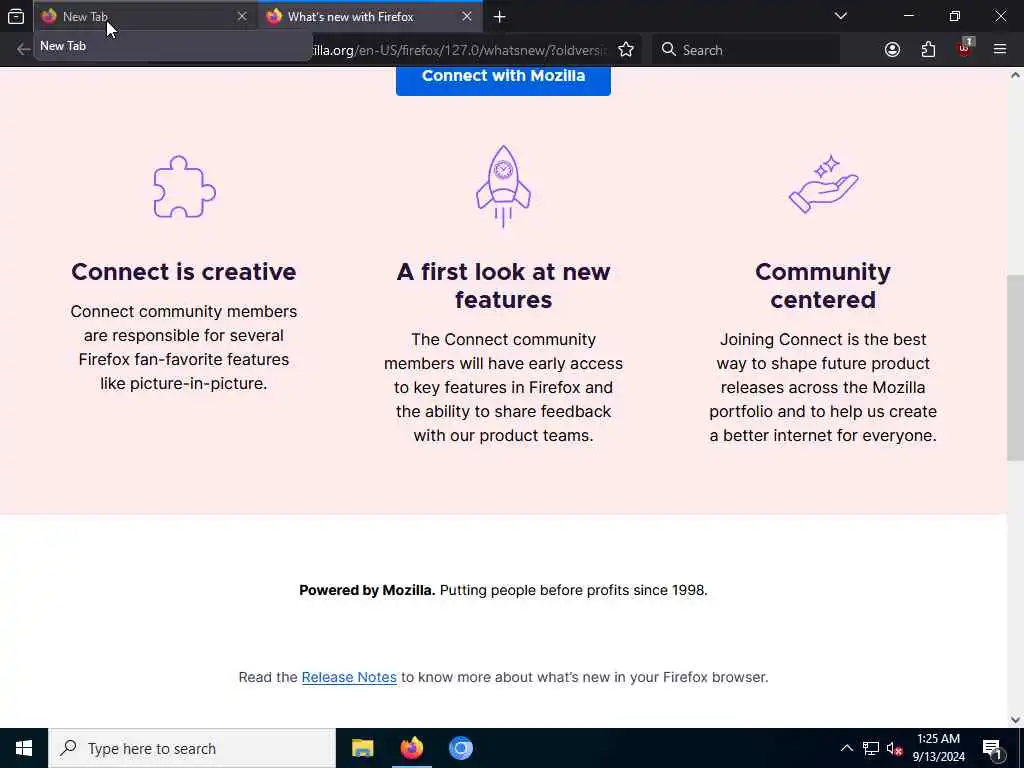Image resolution: width=1024 pixels, height=768 pixels.
Task: Click the scrollbar down arrow
Action: coord(1015,720)
